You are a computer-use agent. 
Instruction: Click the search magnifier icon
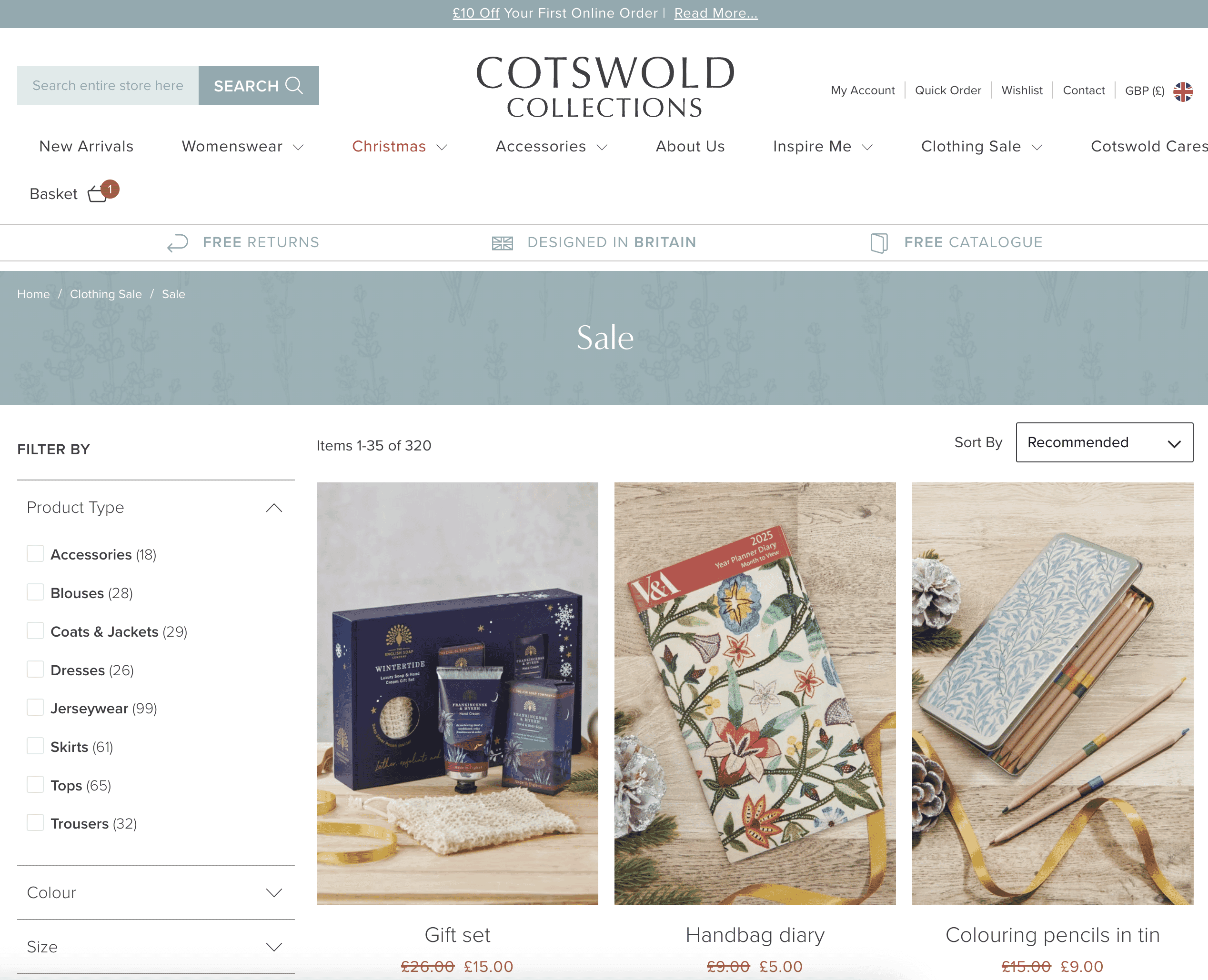[294, 85]
